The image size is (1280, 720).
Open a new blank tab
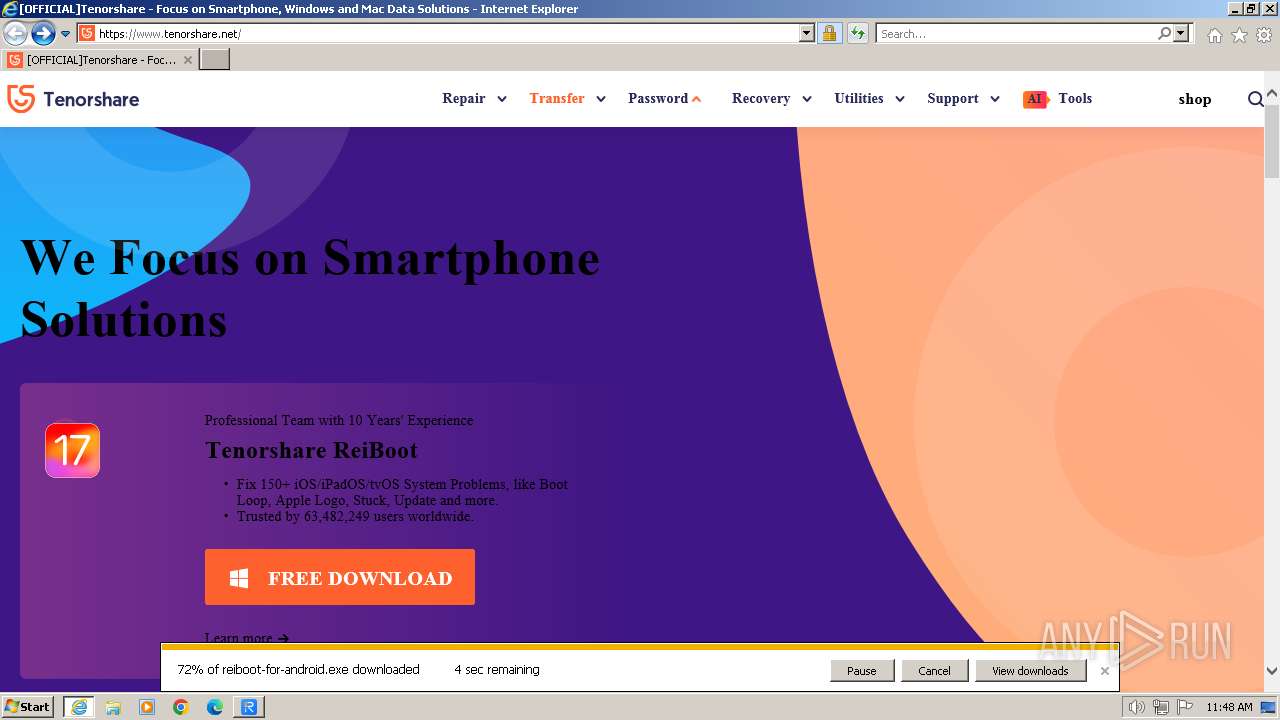tap(215, 60)
